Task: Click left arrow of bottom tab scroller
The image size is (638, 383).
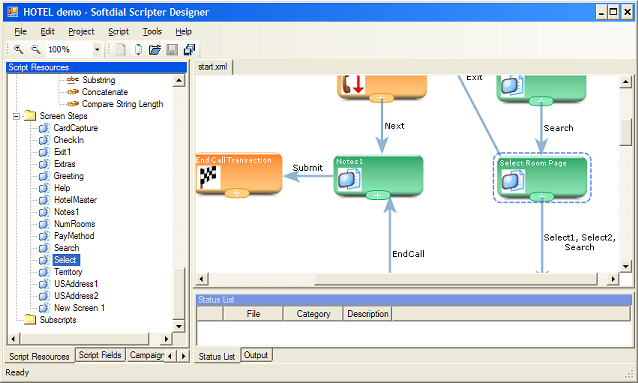Action: [170, 356]
